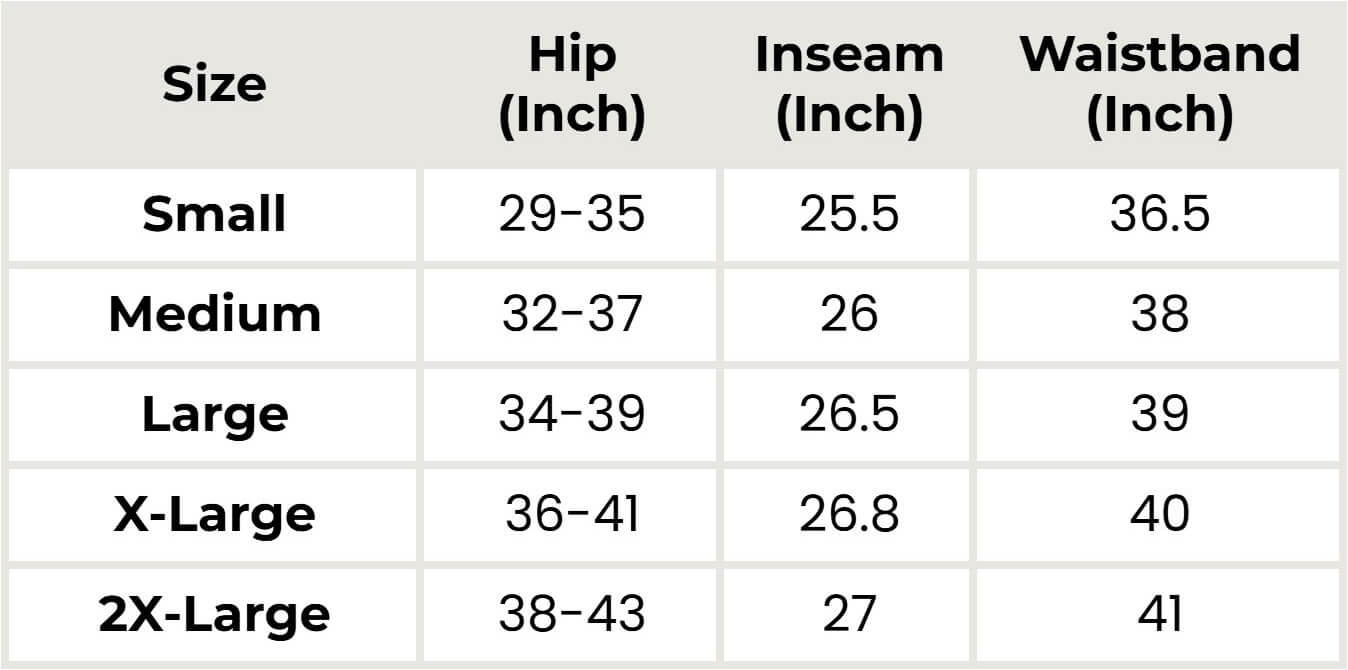Select the waistband value 41 cell

1159,614
